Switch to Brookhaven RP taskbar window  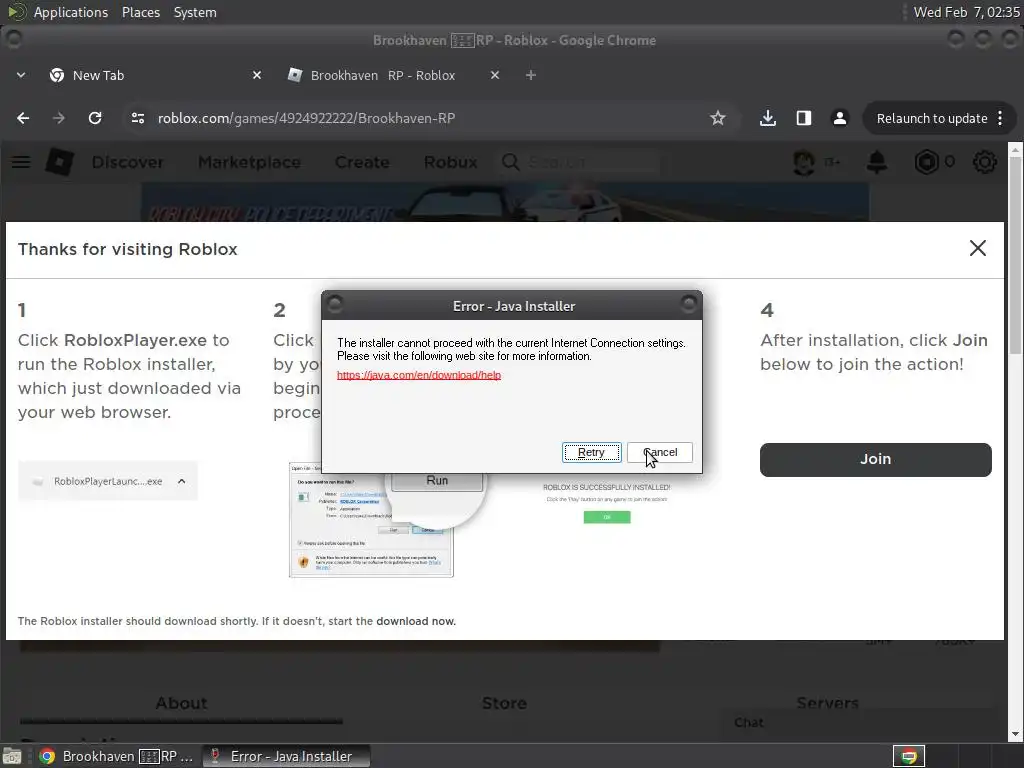(x=116, y=756)
